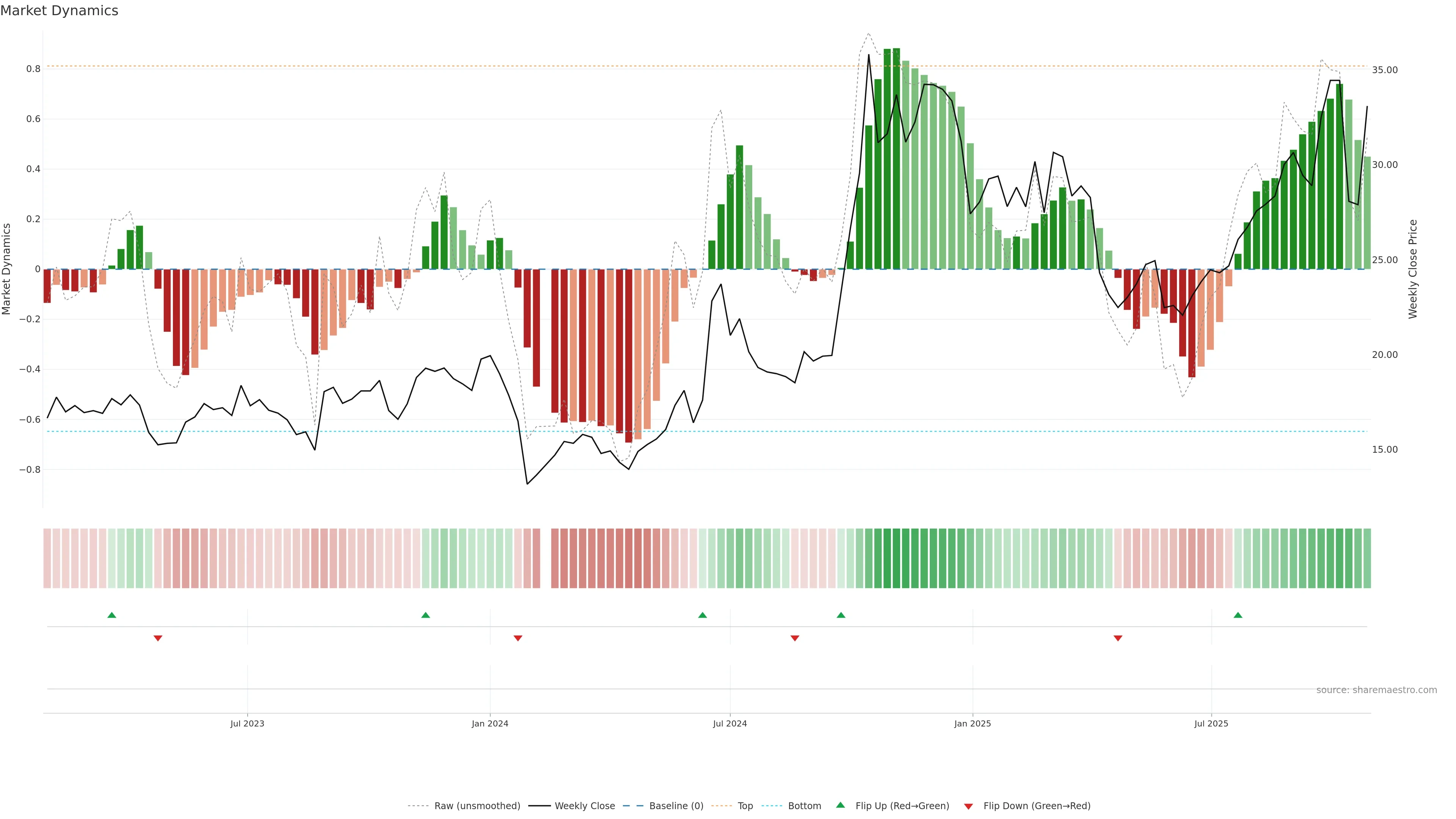Click the Market Dynamics chart title
This screenshot has width=1456, height=819.
tap(60, 11)
